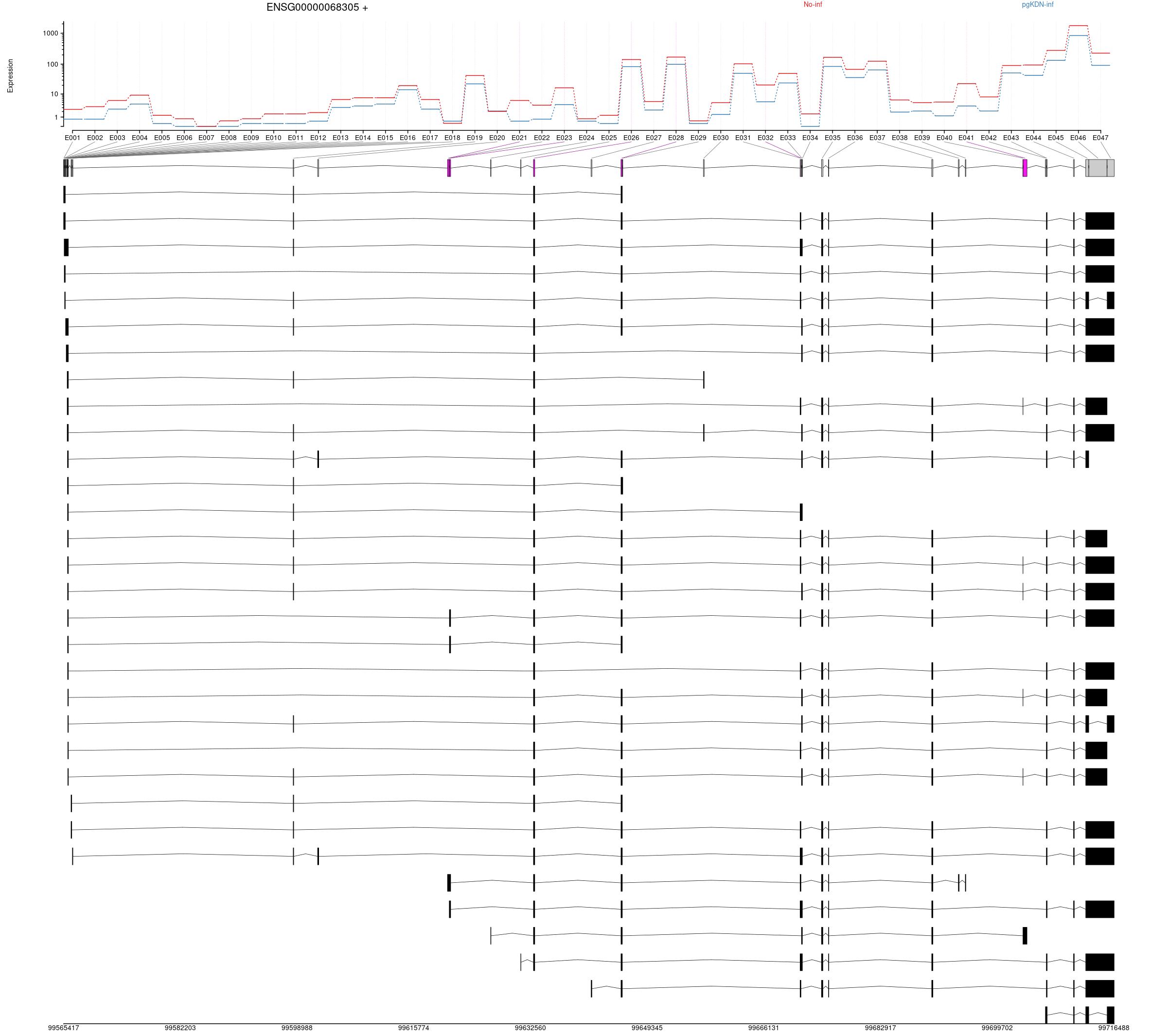Click exon label E018
This screenshot has height=1036, width=1167.
click(x=452, y=138)
